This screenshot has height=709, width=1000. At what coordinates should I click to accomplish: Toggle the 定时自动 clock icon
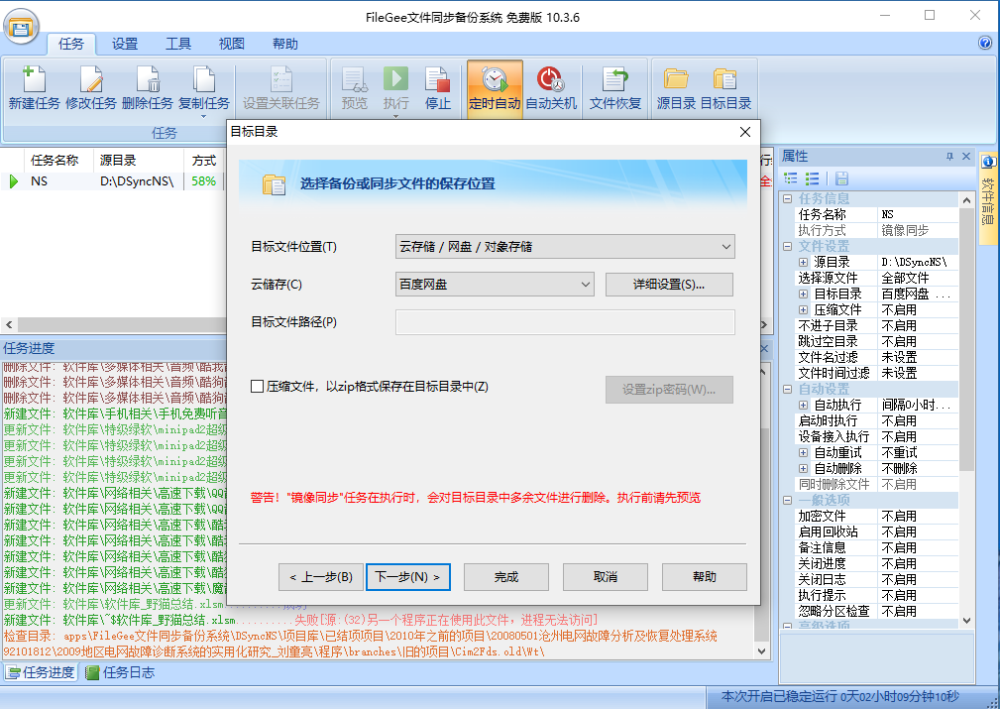(x=495, y=87)
